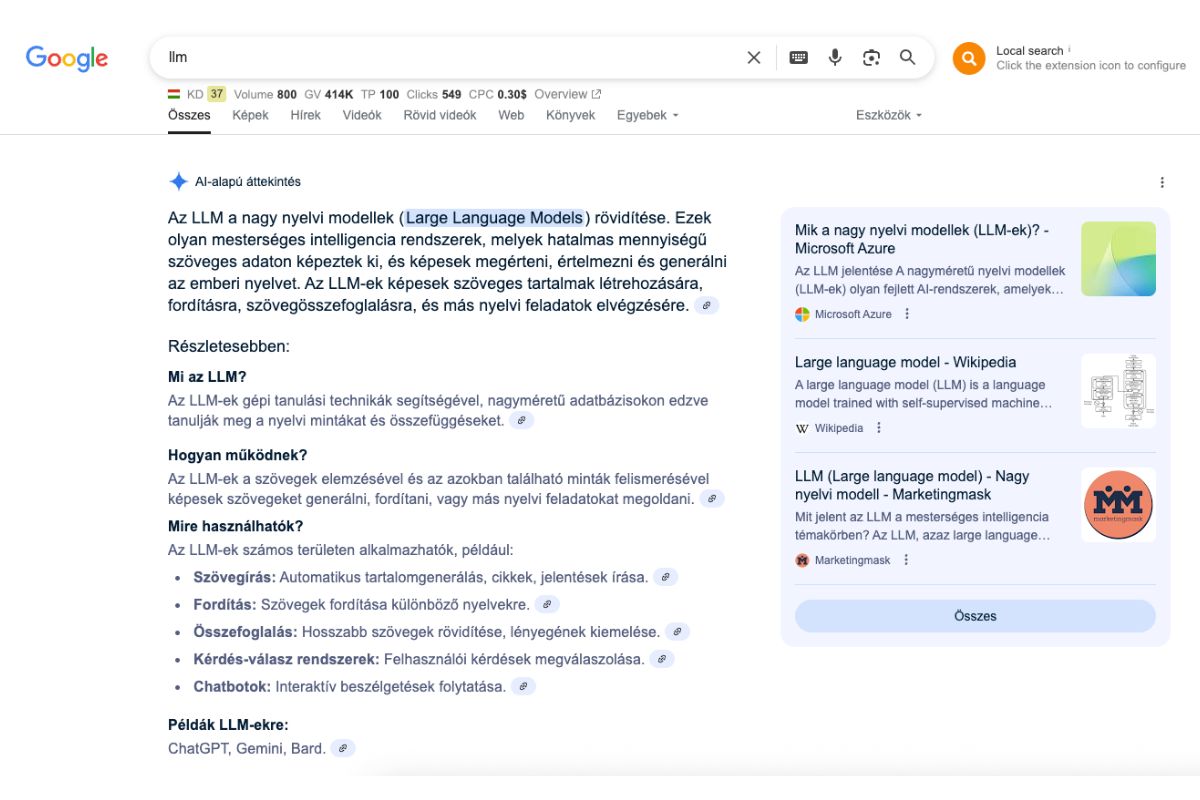Image resolution: width=1200 pixels, height=800 pixels.
Task: Open three-dot menu beside Marketingmask source
Action: 906,560
